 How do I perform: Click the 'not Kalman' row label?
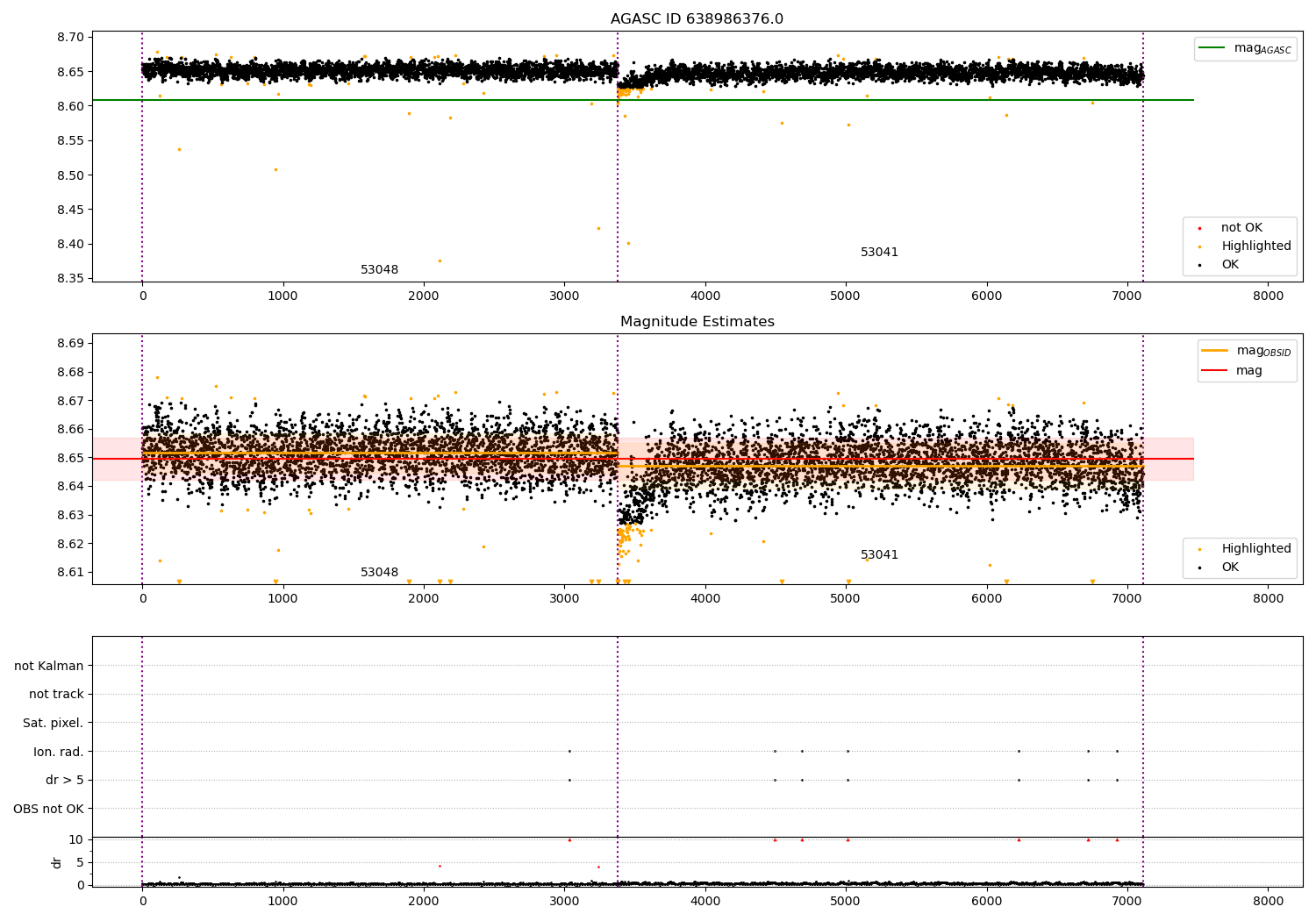pos(49,666)
